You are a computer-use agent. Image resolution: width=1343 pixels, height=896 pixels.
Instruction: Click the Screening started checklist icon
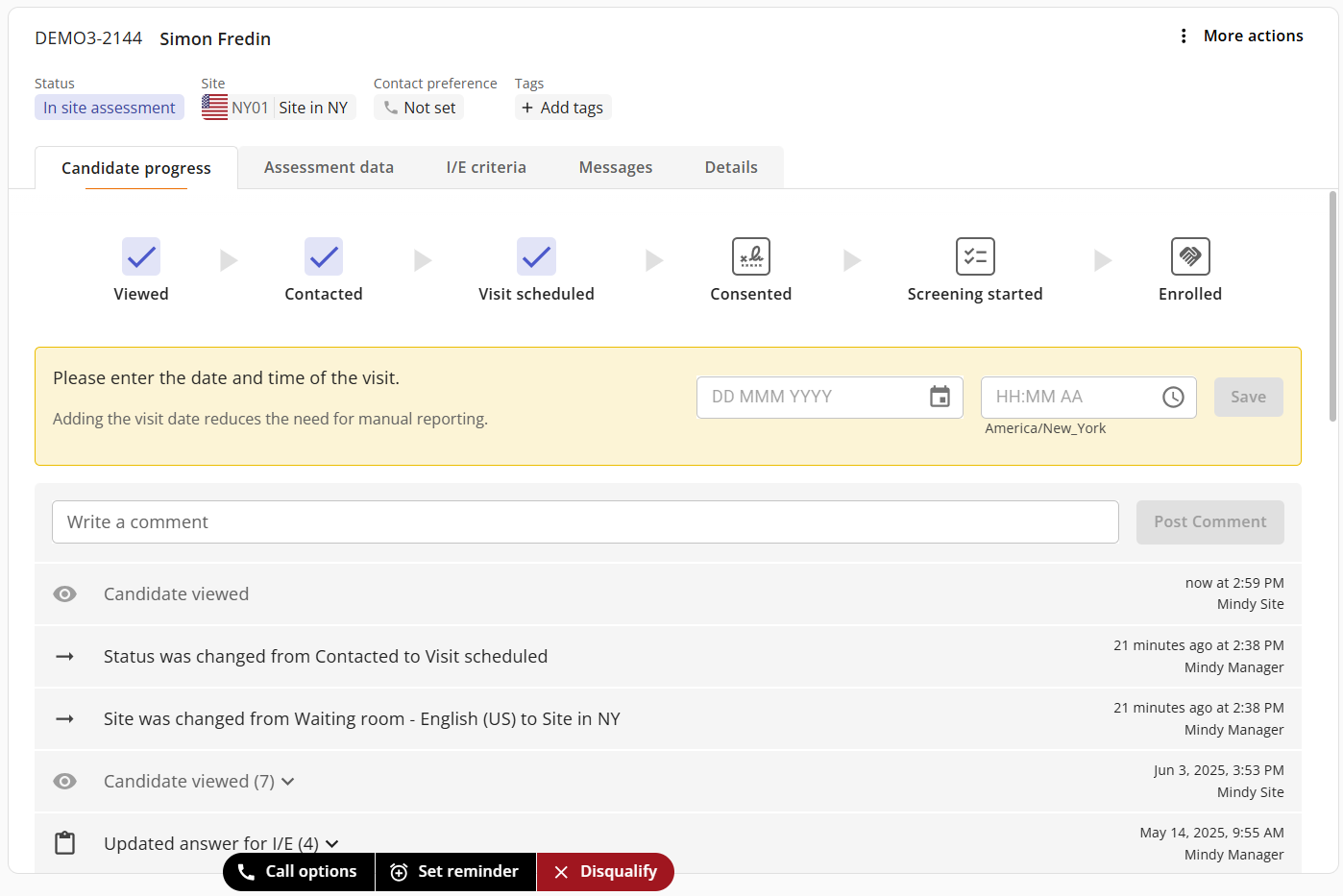pyautogui.click(x=975, y=256)
